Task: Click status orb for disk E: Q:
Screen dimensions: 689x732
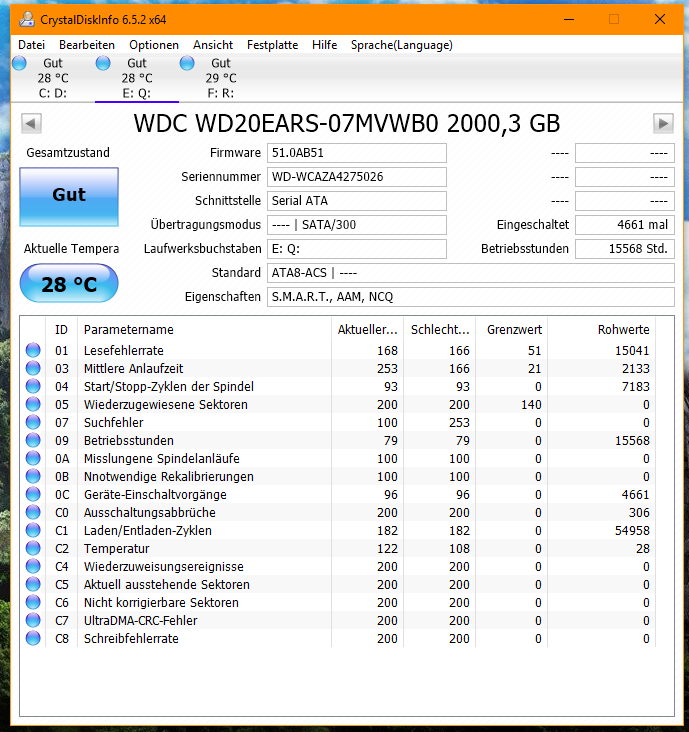Action: [103, 63]
